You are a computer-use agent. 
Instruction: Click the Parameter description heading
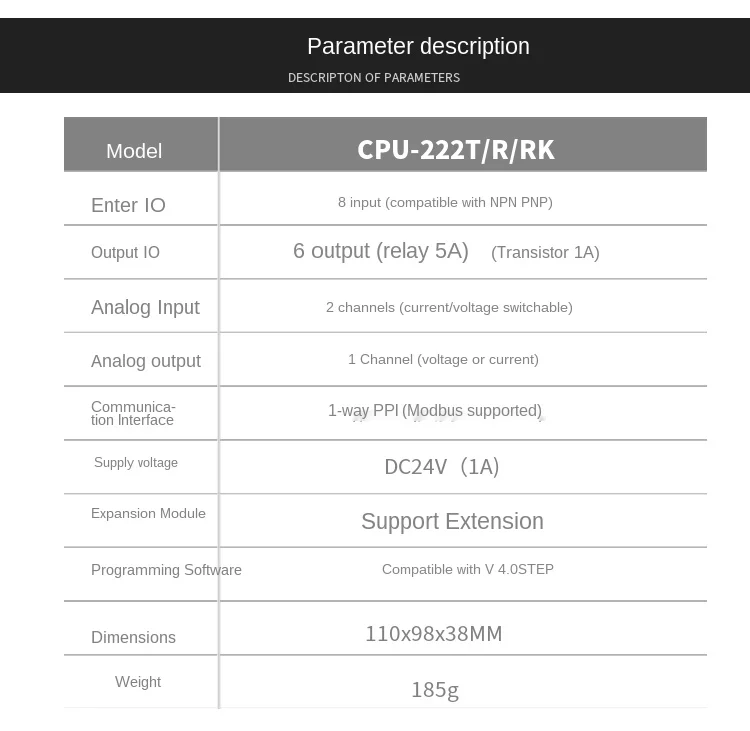418,46
